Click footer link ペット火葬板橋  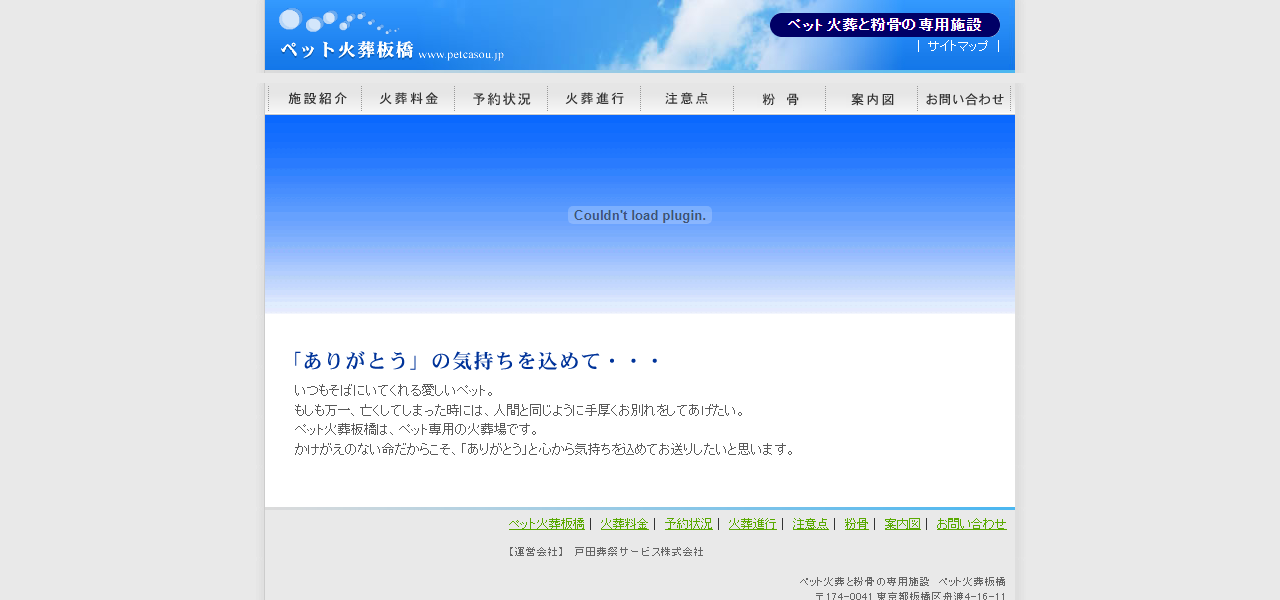pos(546,524)
